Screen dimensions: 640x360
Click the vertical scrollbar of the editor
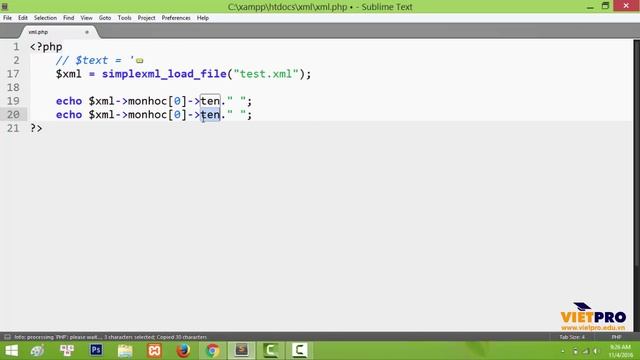pos(636,153)
